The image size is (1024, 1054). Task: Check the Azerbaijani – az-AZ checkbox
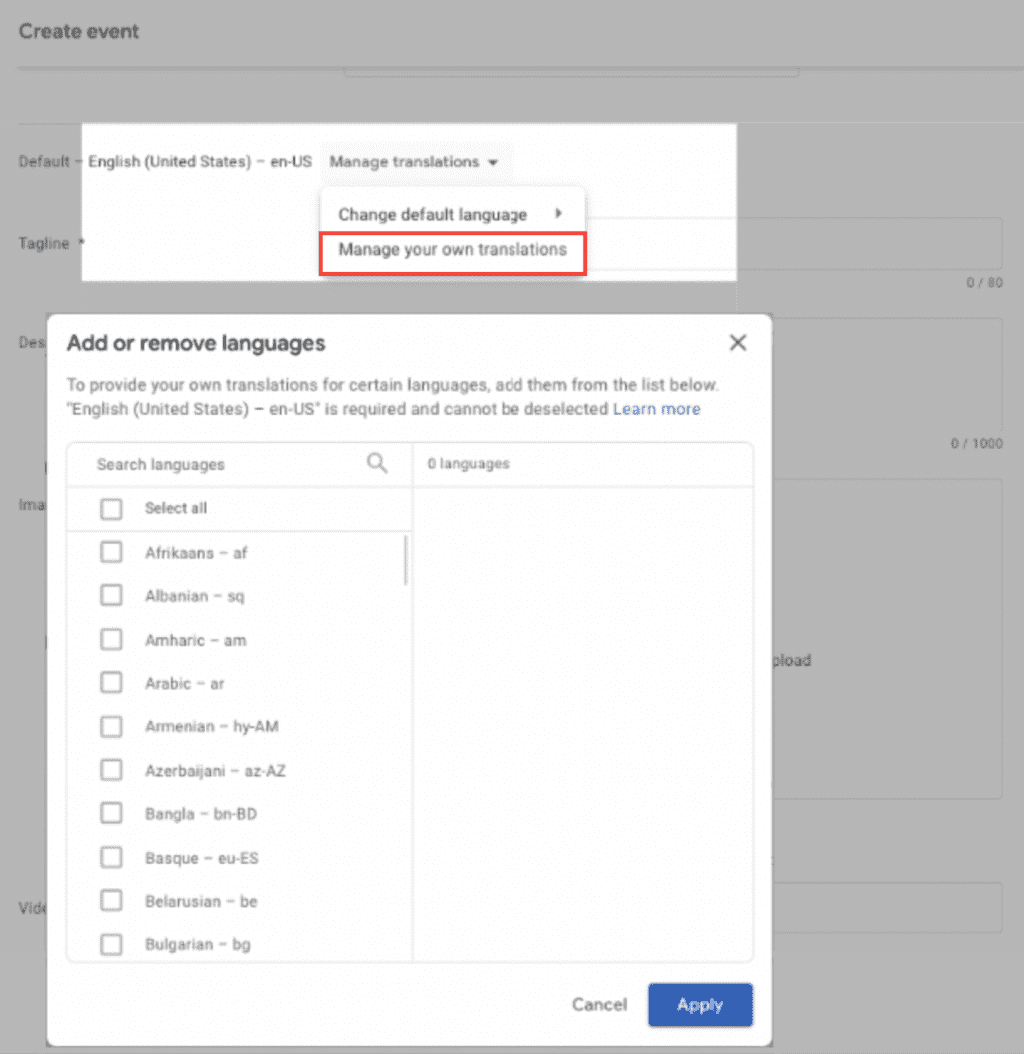point(111,769)
